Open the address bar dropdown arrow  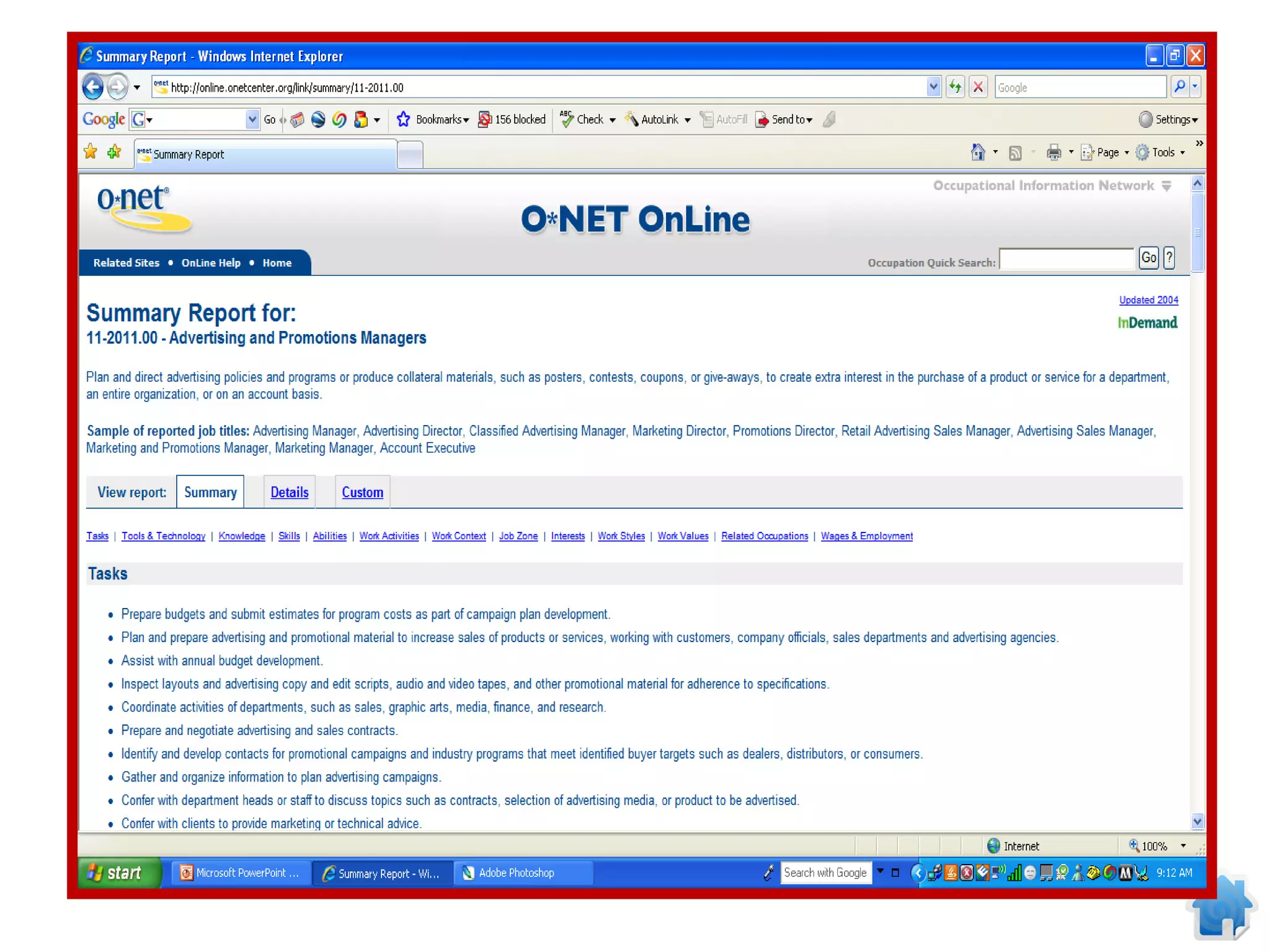933,87
